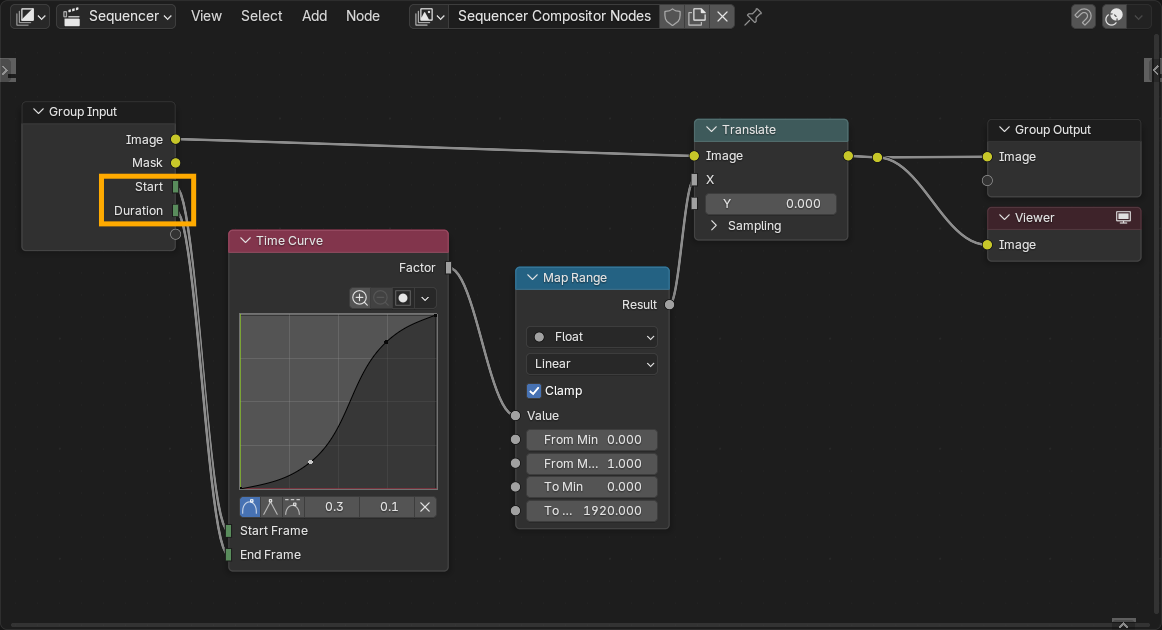The height and width of the screenshot is (630, 1162).
Task: Delete the selected curve point
Action: (x=425, y=507)
